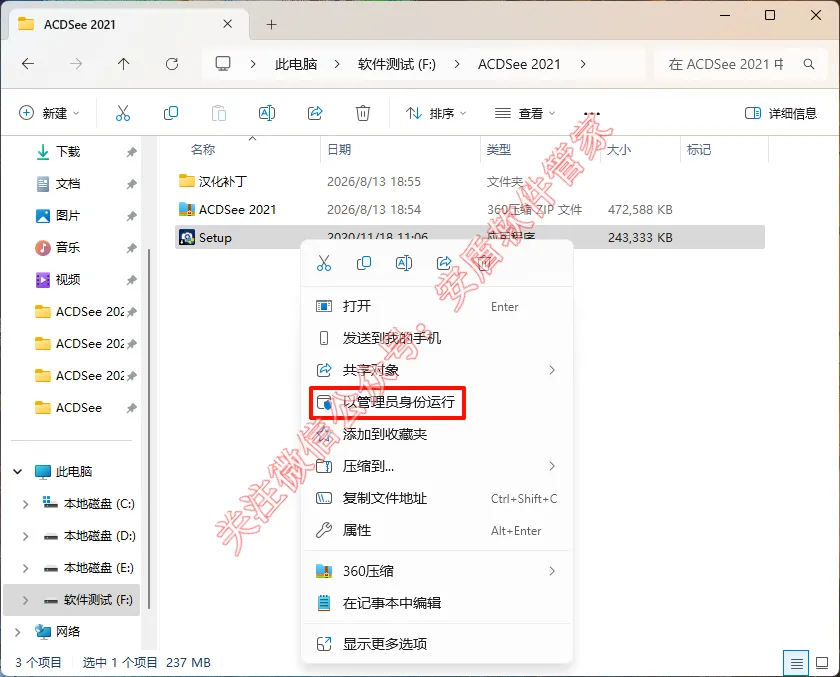Sort by the 名称 column header

pos(202,149)
